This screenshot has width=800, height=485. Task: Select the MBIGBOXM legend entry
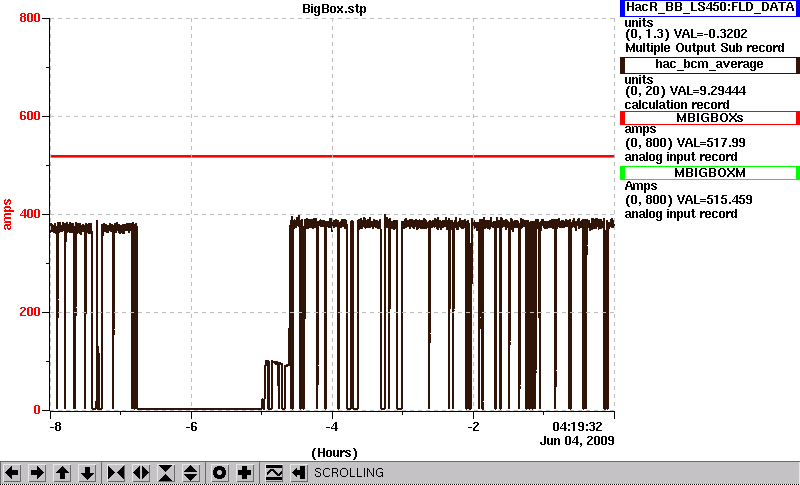(x=710, y=173)
